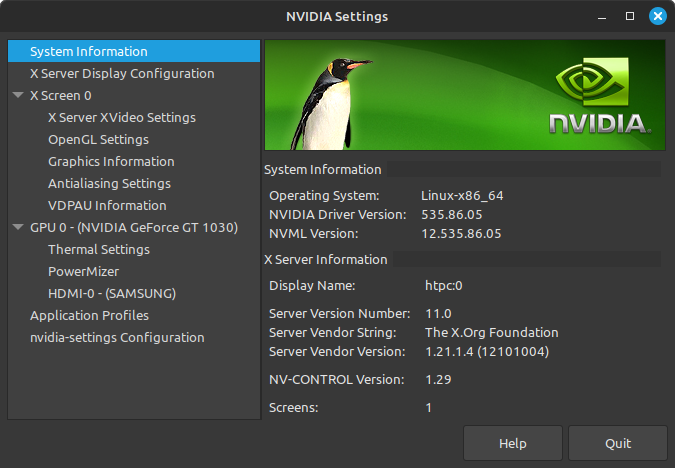This screenshot has height=468, width=675.
Task: Click the NVML Version label
Action: (x=313, y=233)
